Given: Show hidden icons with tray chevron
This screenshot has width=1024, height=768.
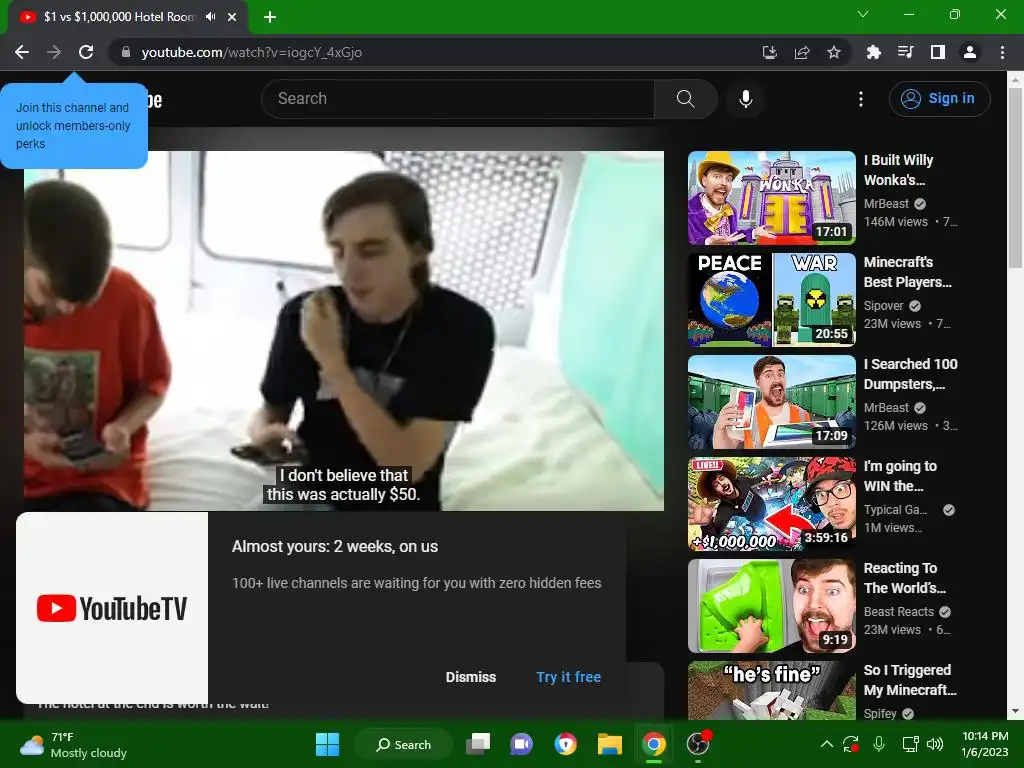Looking at the screenshot, I should pos(826,744).
